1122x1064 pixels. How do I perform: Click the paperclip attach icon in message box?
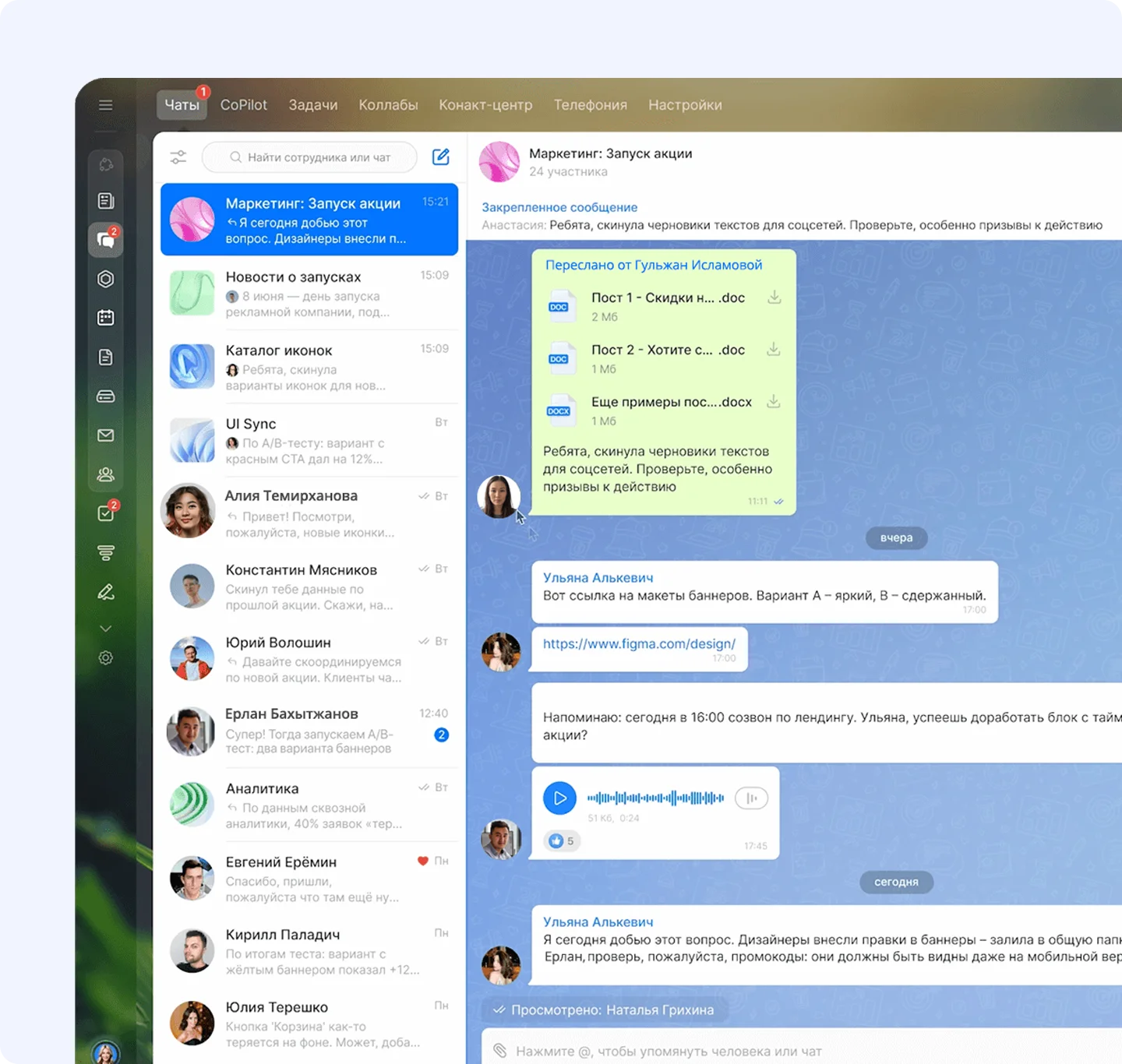500,1051
